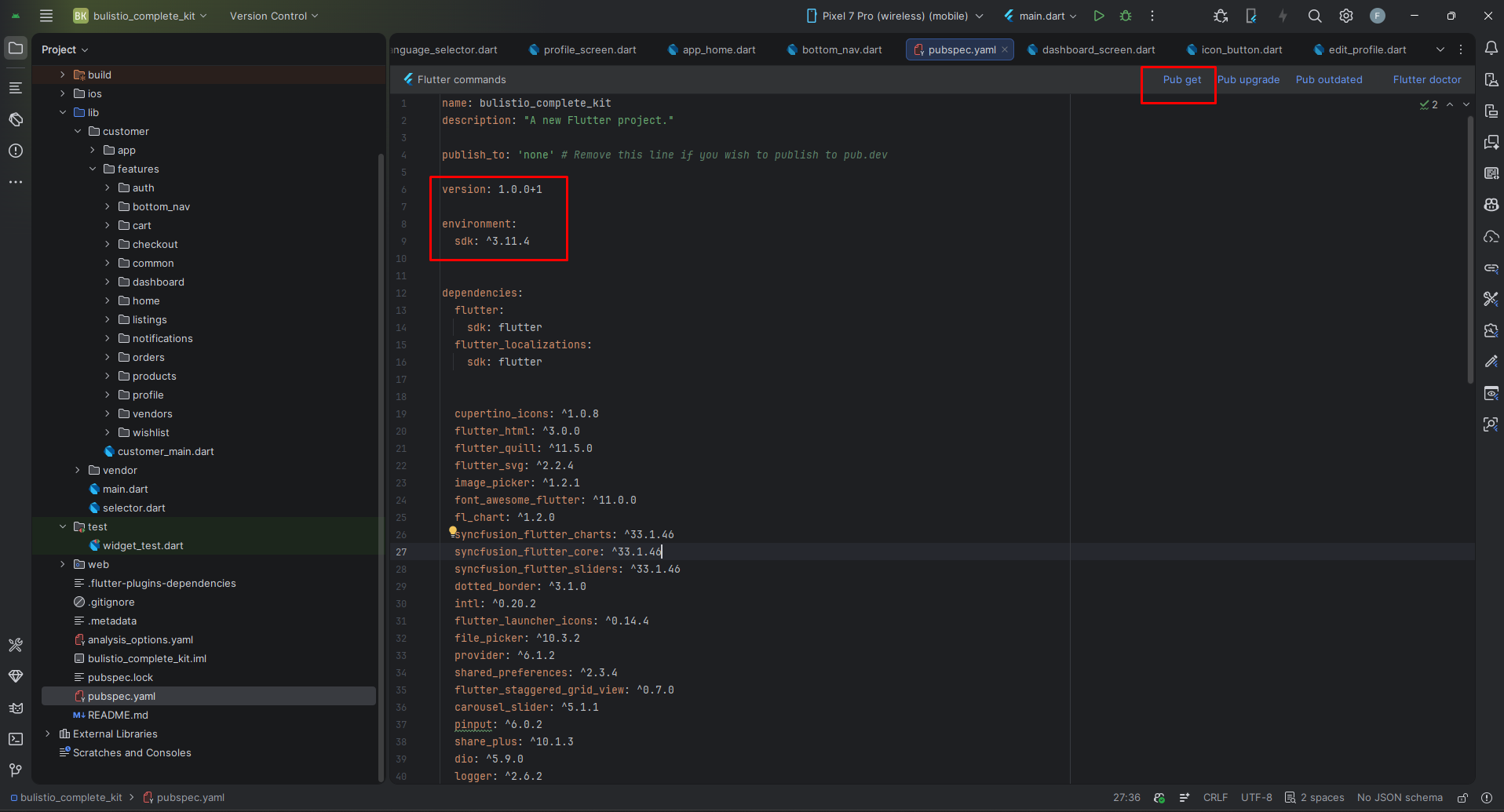Open the Project view dropdown
This screenshot has width=1504, height=812.
point(64,49)
